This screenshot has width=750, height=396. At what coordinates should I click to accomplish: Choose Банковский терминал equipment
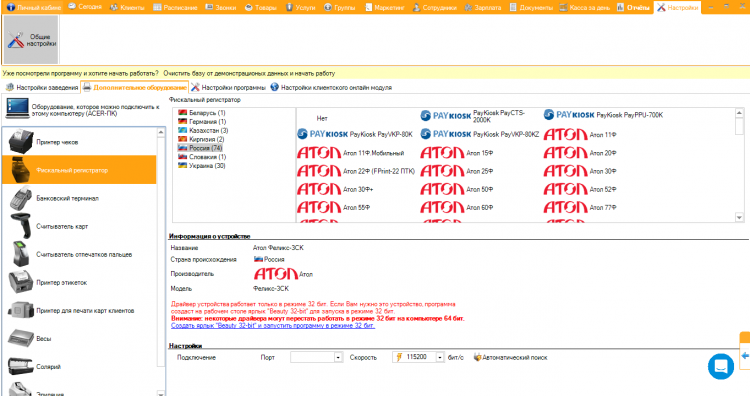click(x=79, y=198)
